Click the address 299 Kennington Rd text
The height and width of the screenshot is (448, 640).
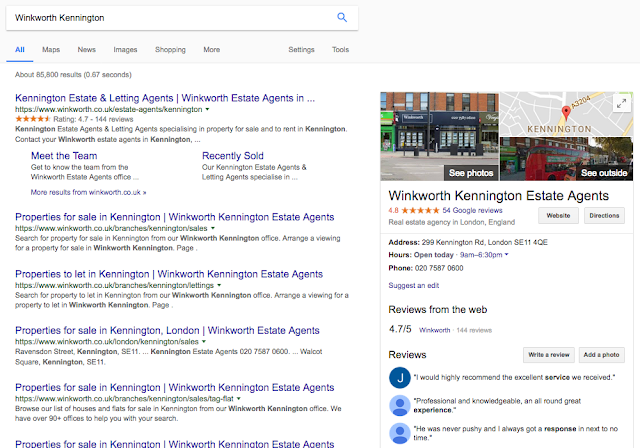click(484, 242)
